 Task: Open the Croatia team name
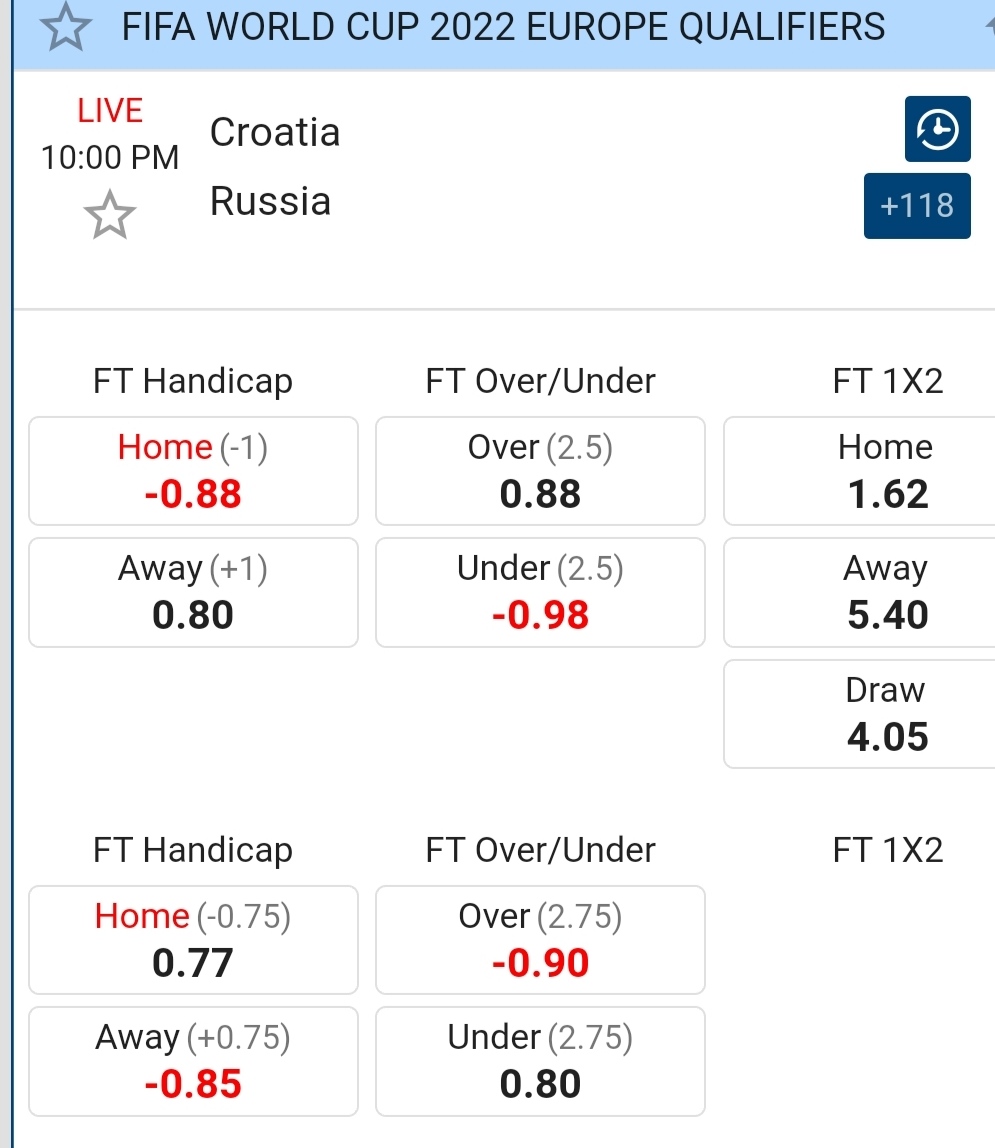tap(275, 132)
